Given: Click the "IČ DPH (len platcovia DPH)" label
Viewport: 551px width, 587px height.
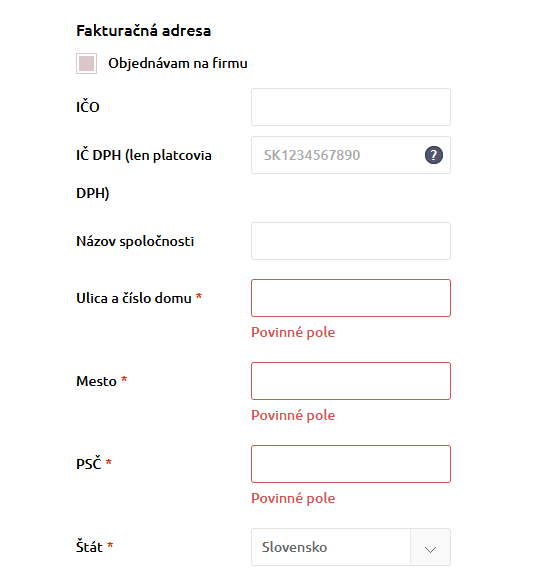Looking at the screenshot, I should click(144, 174).
